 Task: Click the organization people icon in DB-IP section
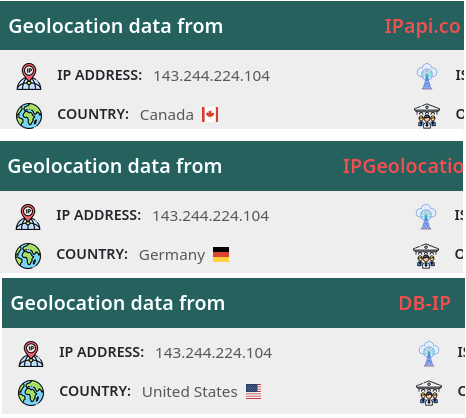point(429,393)
